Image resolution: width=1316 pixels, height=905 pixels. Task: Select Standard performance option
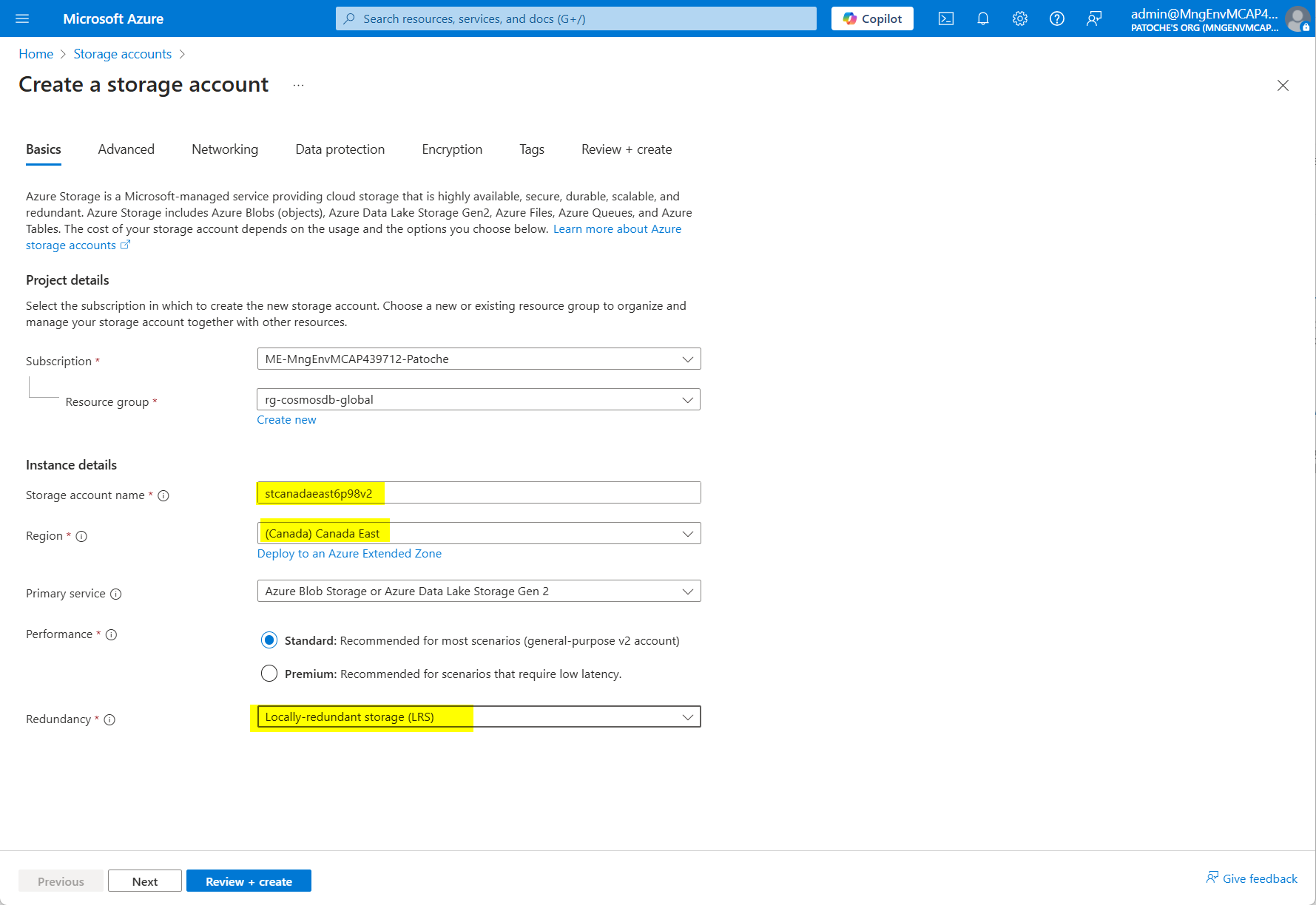(x=269, y=640)
